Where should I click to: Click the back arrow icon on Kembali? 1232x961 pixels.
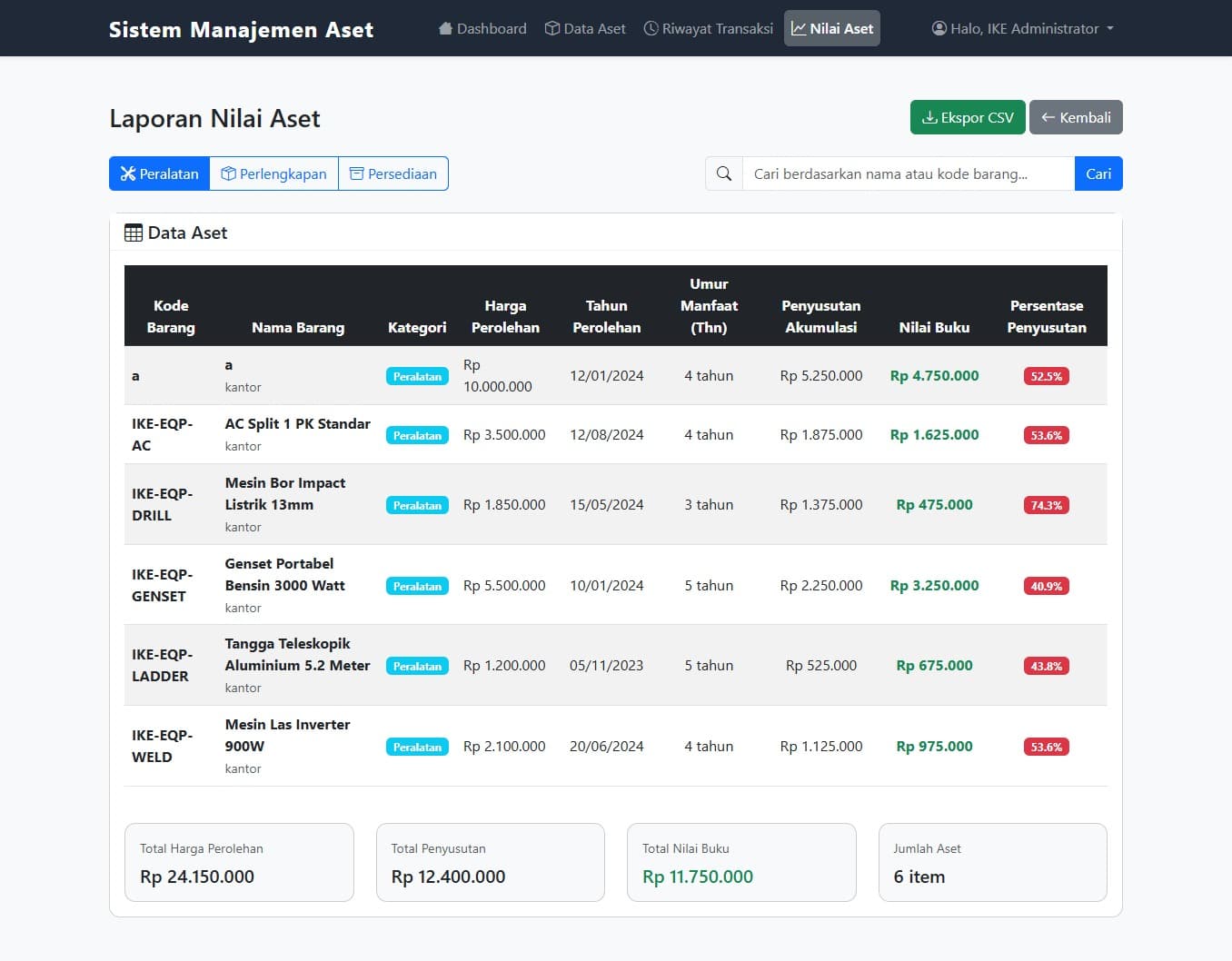pyautogui.click(x=1048, y=117)
